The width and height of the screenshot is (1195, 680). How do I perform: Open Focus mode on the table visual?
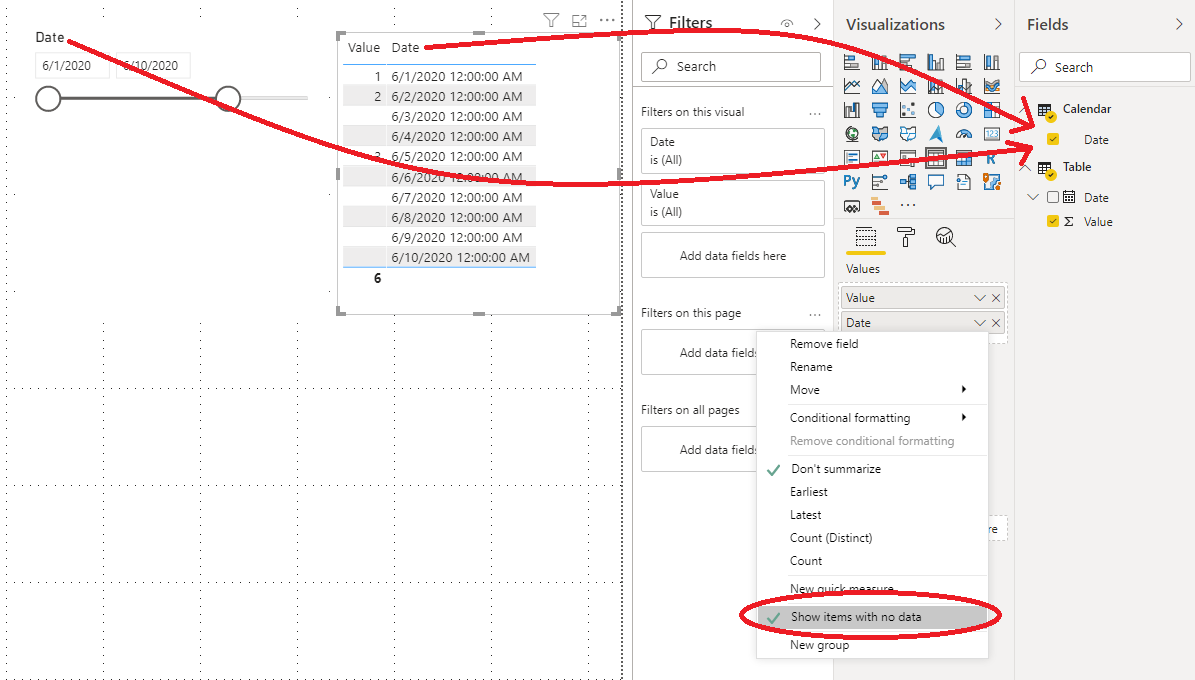pos(579,21)
